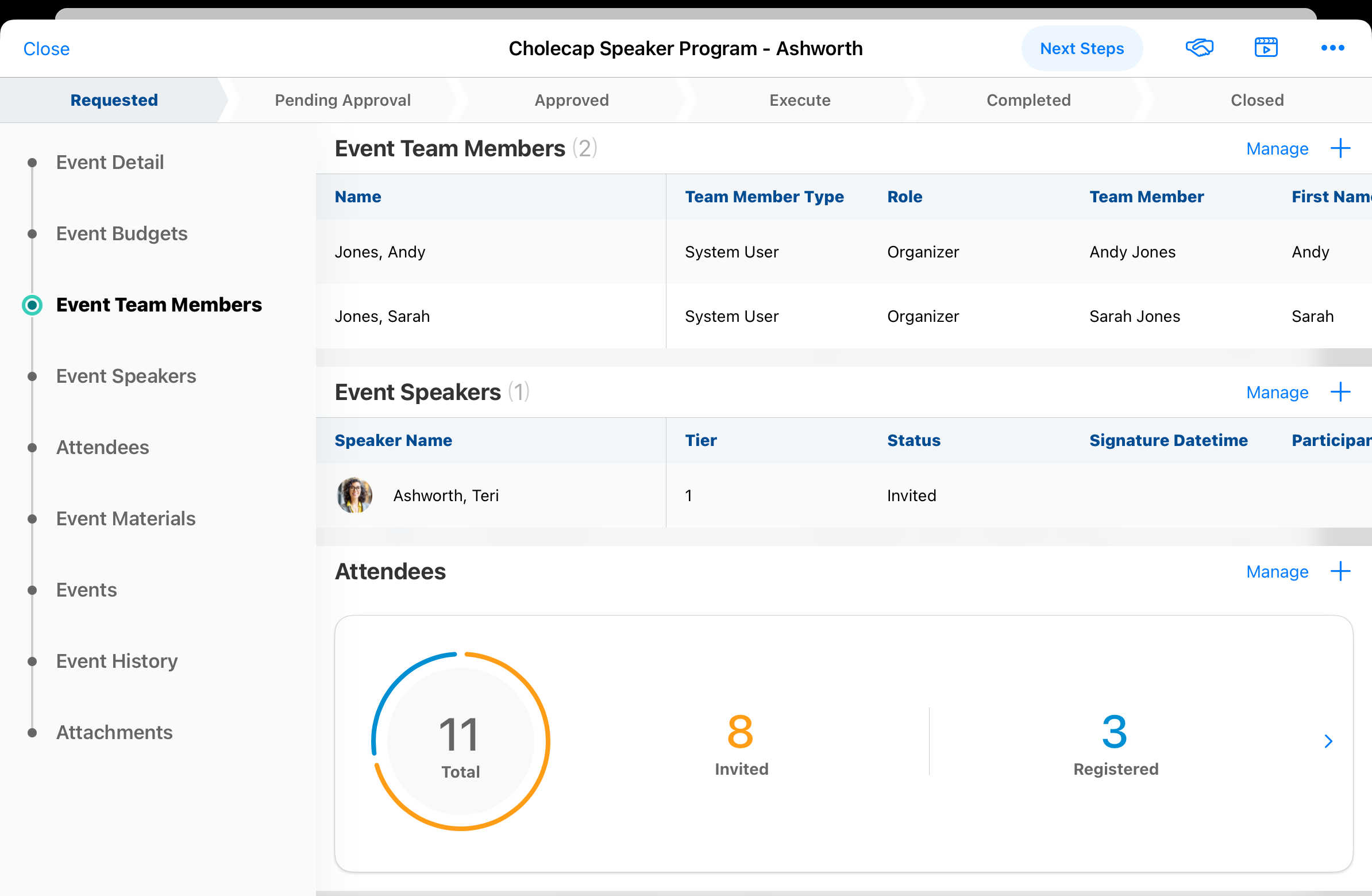Click the handshake icon in header
Image resolution: width=1372 pixels, height=896 pixels.
tap(1199, 48)
